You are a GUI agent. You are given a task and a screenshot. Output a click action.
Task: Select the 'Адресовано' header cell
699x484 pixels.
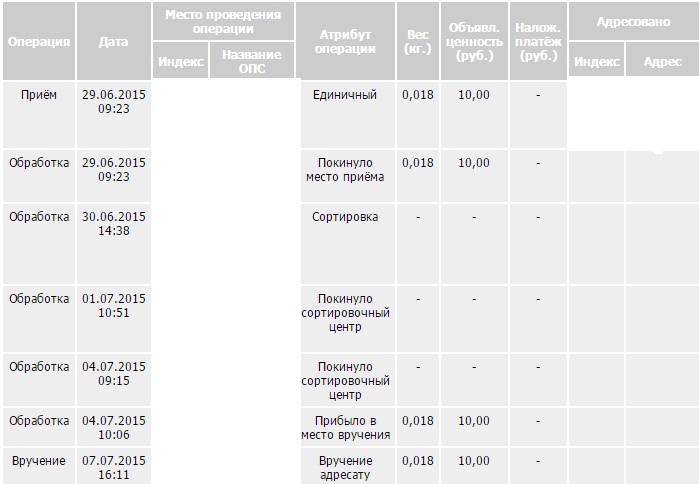pos(633,22)
